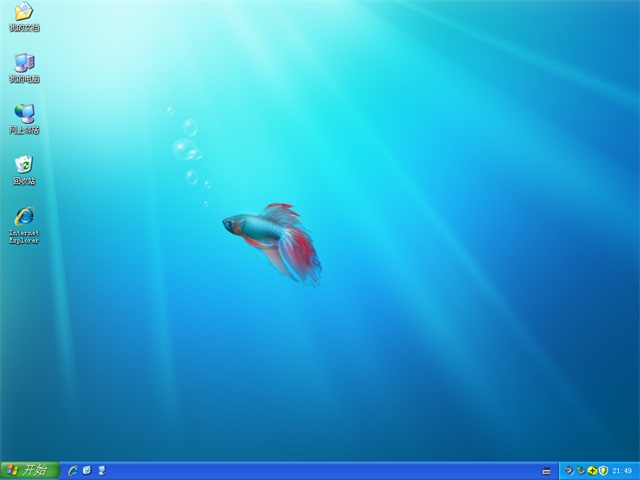The width and height of the screenshot is (640, 480).
Task: Click the green safely remove hardware icon
Action: (x=580, y=470)
